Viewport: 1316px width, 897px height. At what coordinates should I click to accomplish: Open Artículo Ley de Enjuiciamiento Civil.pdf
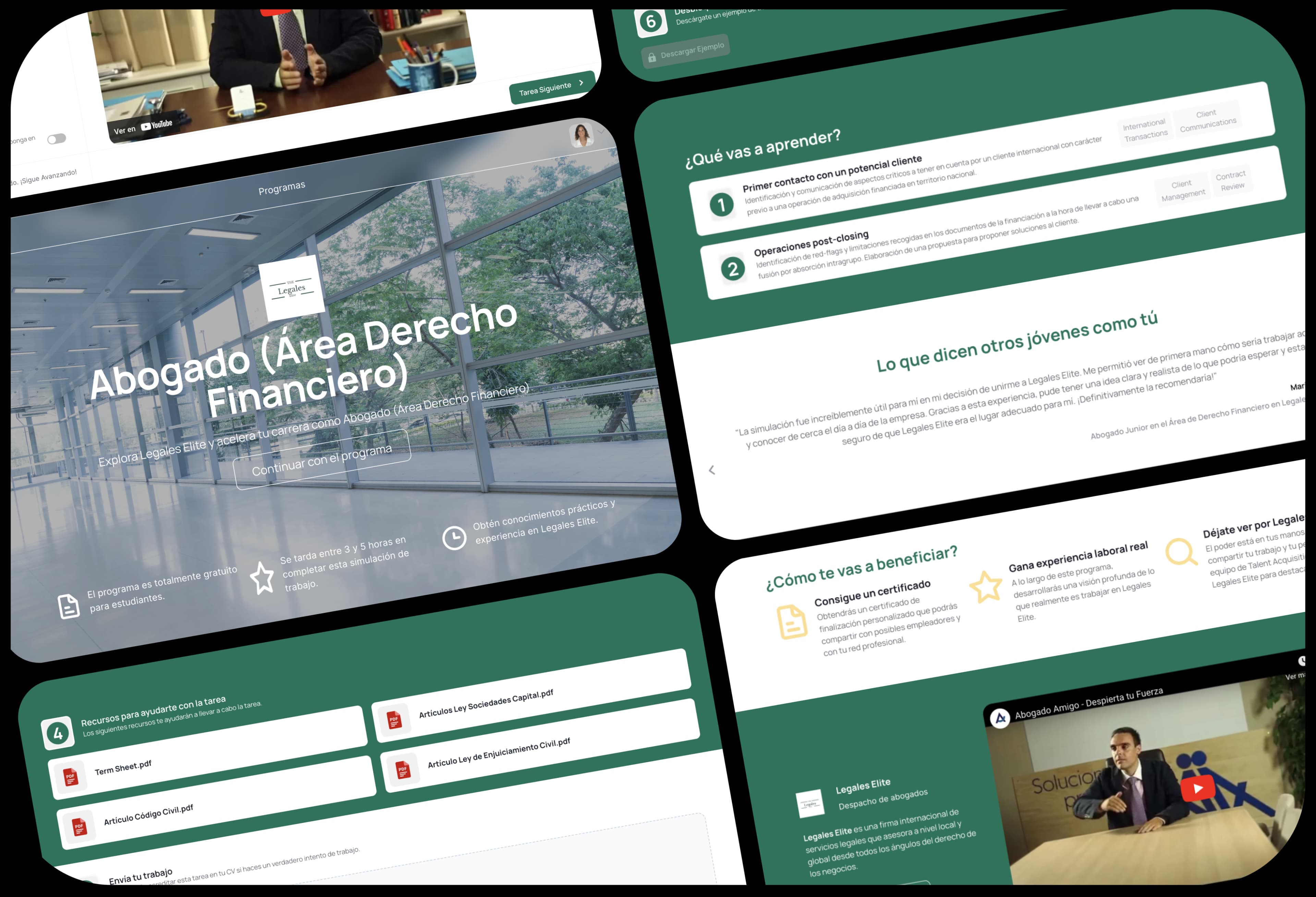(540, 744)
